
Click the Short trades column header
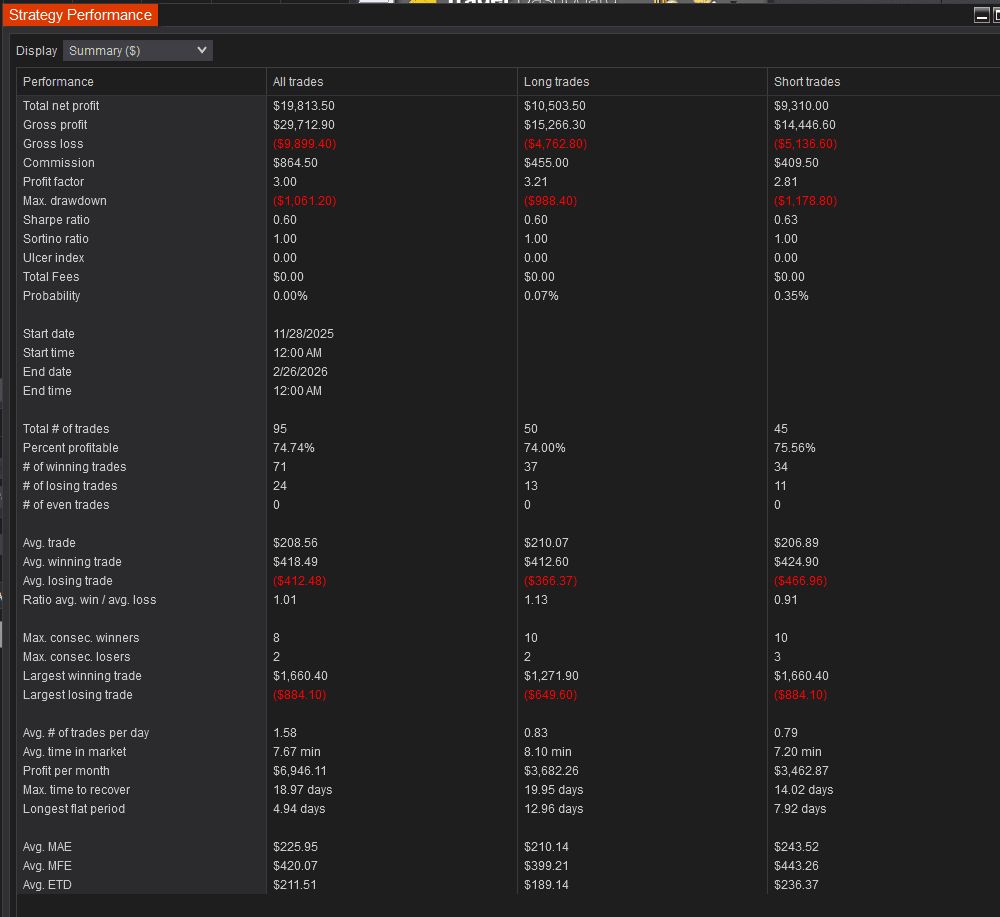[x=807, y=82]
